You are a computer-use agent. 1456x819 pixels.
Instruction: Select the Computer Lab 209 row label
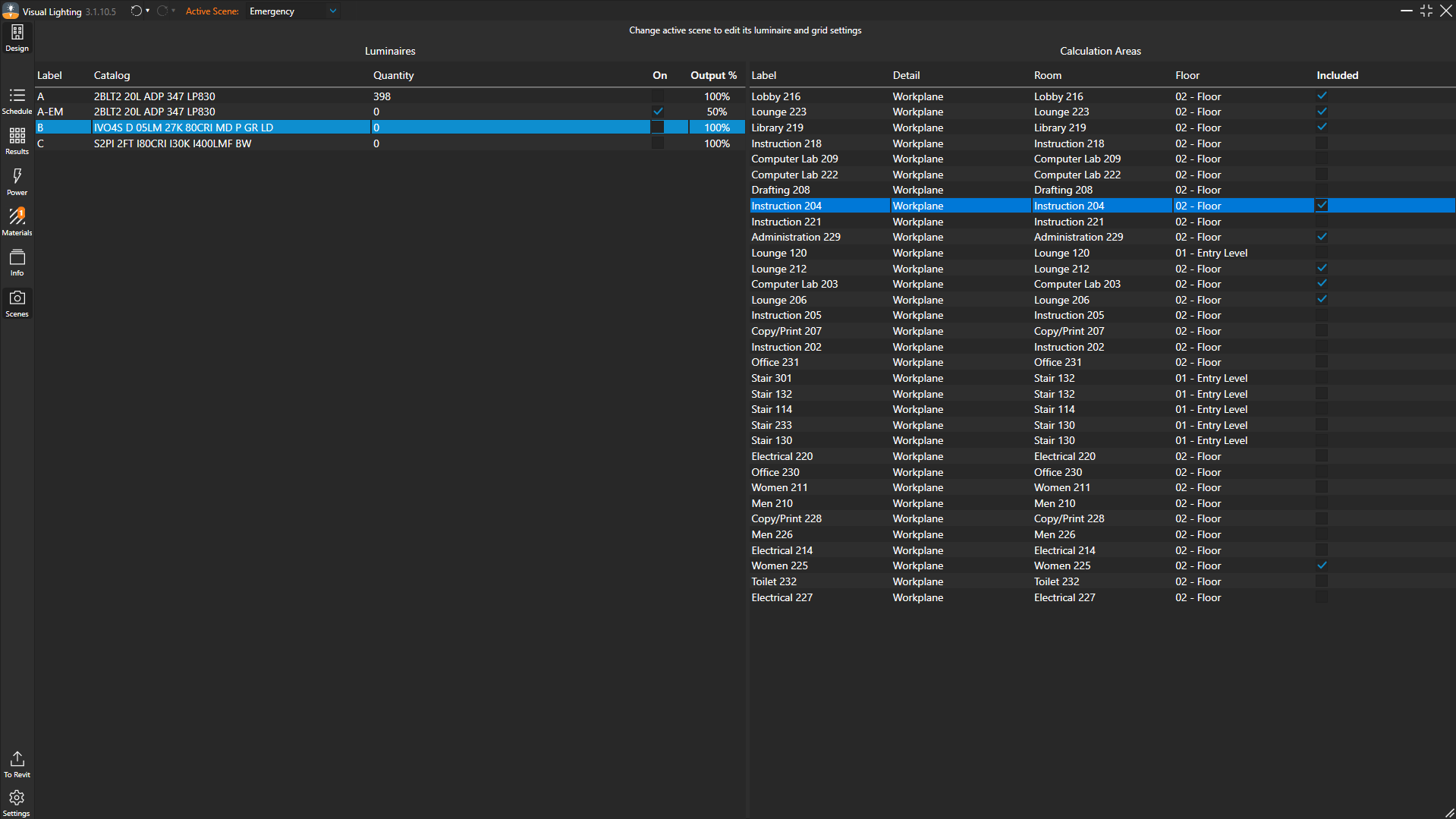tap(794, 159)
